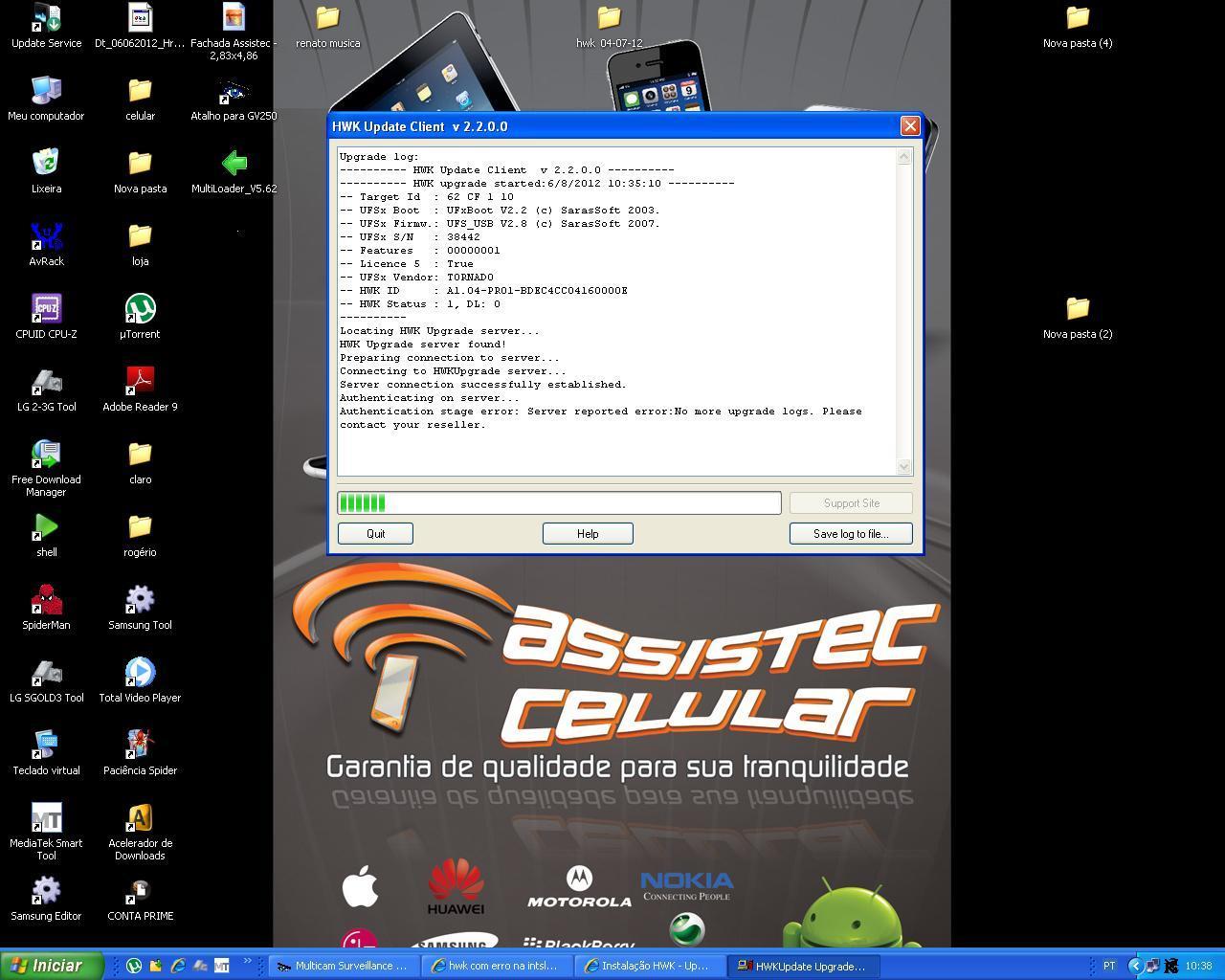The image size is (1225, 980).
Task: Launch µTorrent from the quick launch bar
Action: point(134,966)
